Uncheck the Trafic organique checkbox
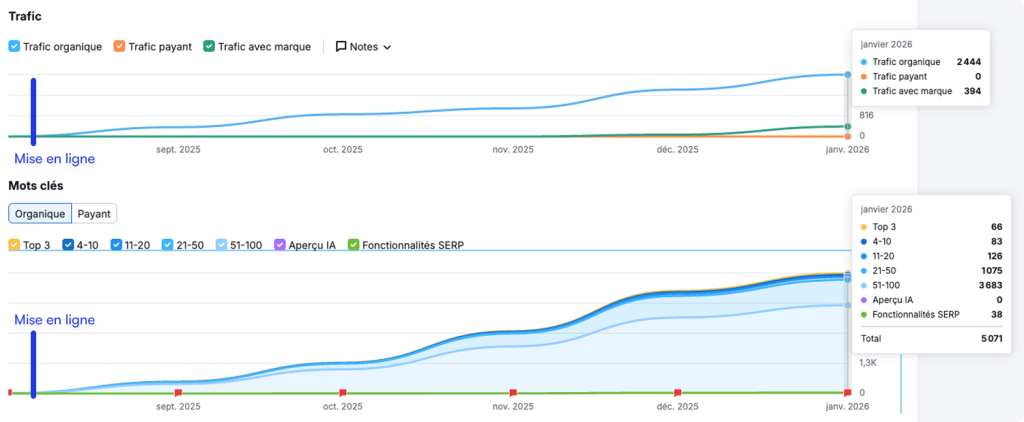 [x=14, y=46]
